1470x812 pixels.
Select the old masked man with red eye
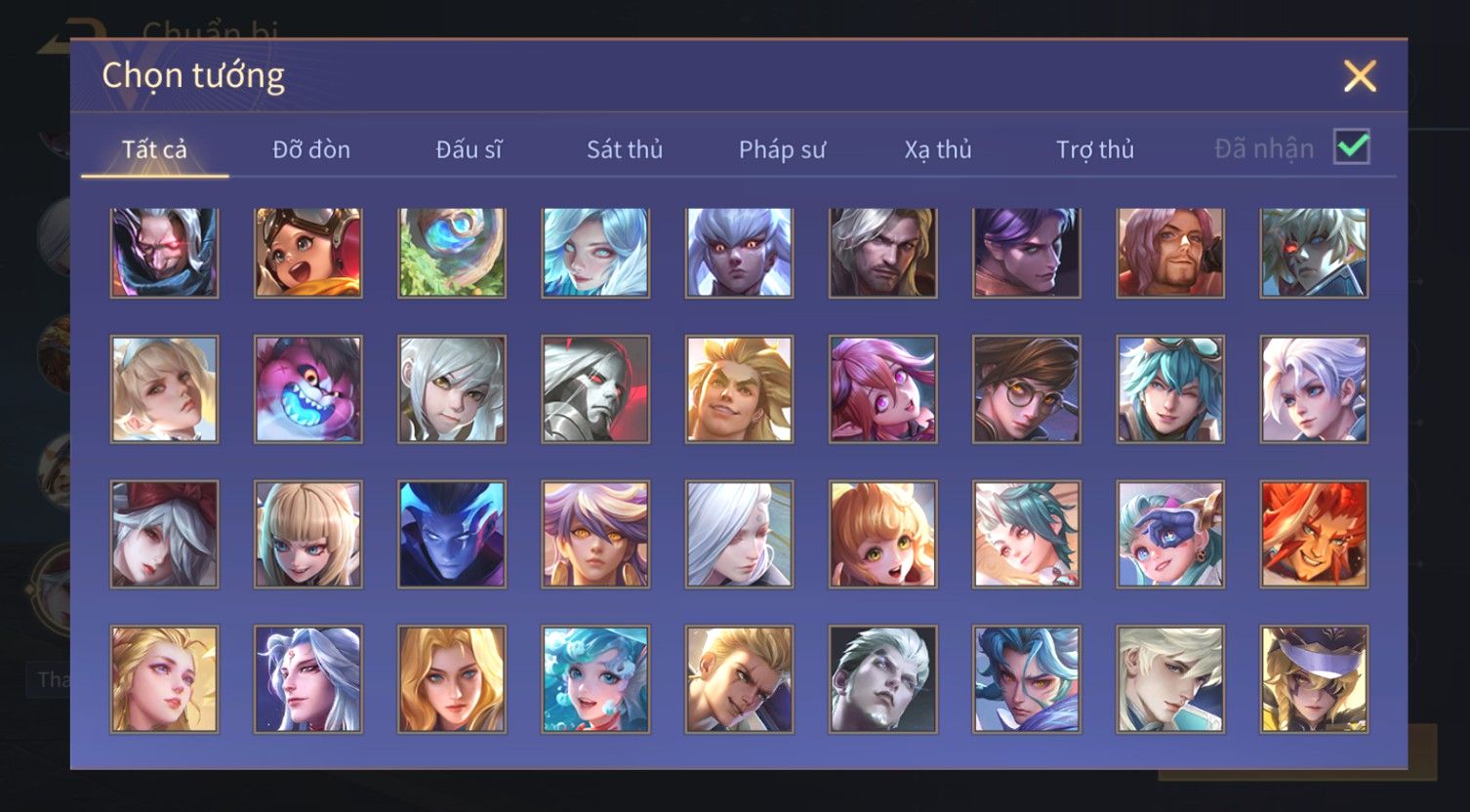pyautogui.click(x=164, y=252)
